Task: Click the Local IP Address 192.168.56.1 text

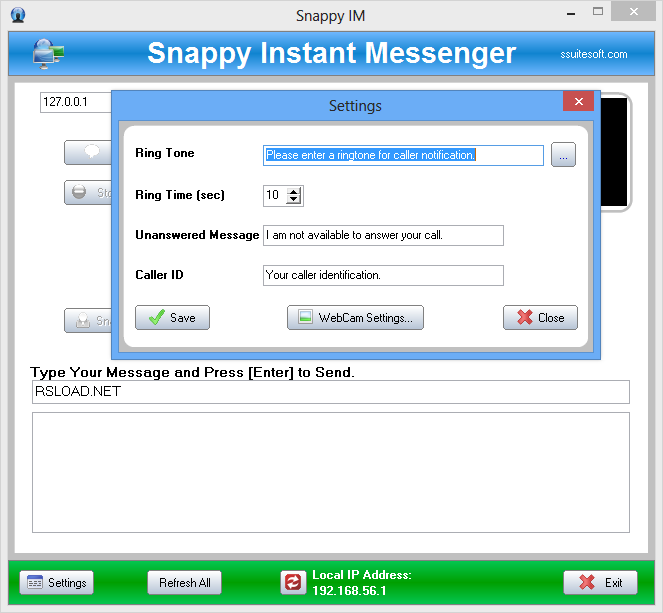Action: click(x=362, y=583)
